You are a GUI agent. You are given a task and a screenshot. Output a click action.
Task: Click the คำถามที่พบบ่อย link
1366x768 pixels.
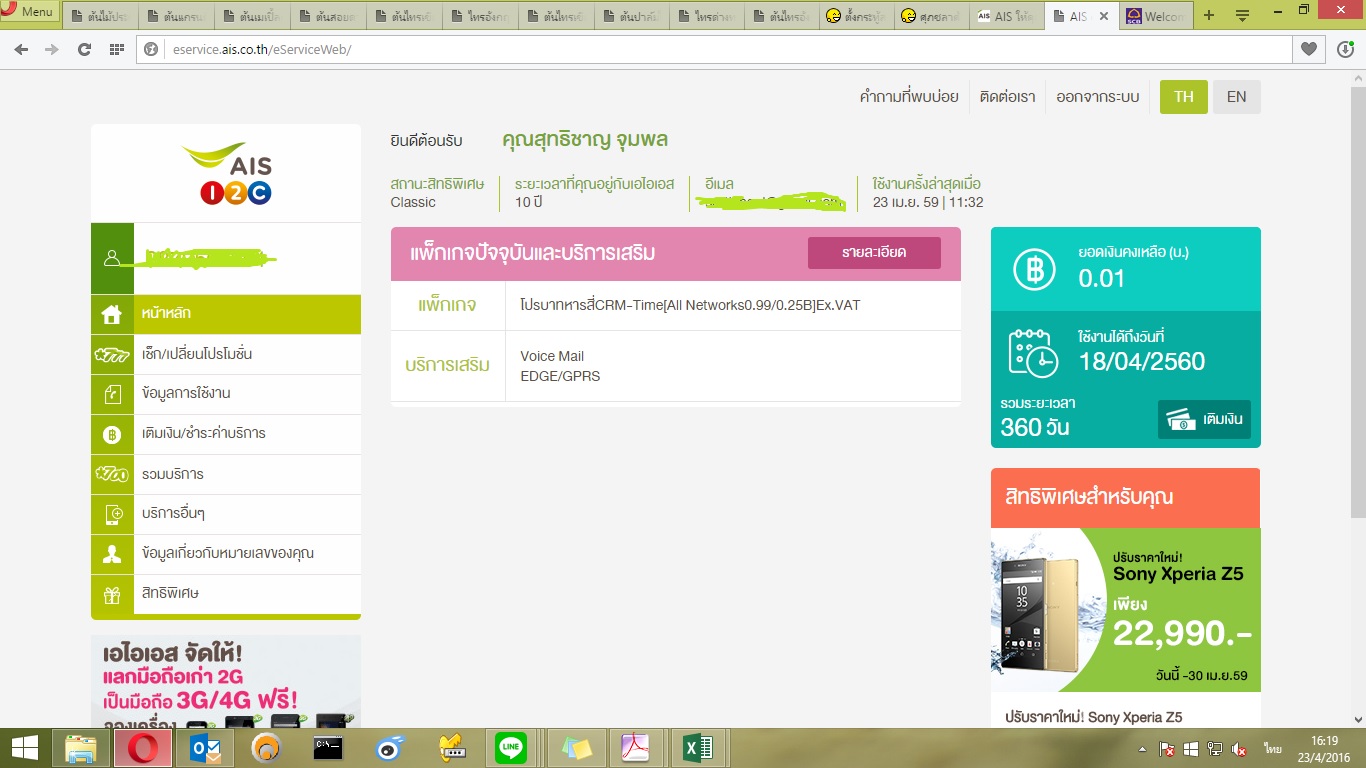tap(909, 97)
